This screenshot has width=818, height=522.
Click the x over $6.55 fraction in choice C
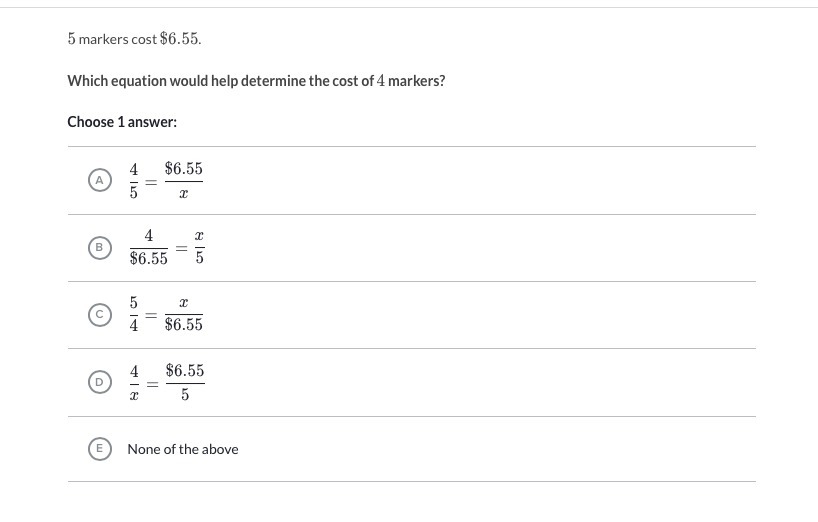click(x=184, y=314)
